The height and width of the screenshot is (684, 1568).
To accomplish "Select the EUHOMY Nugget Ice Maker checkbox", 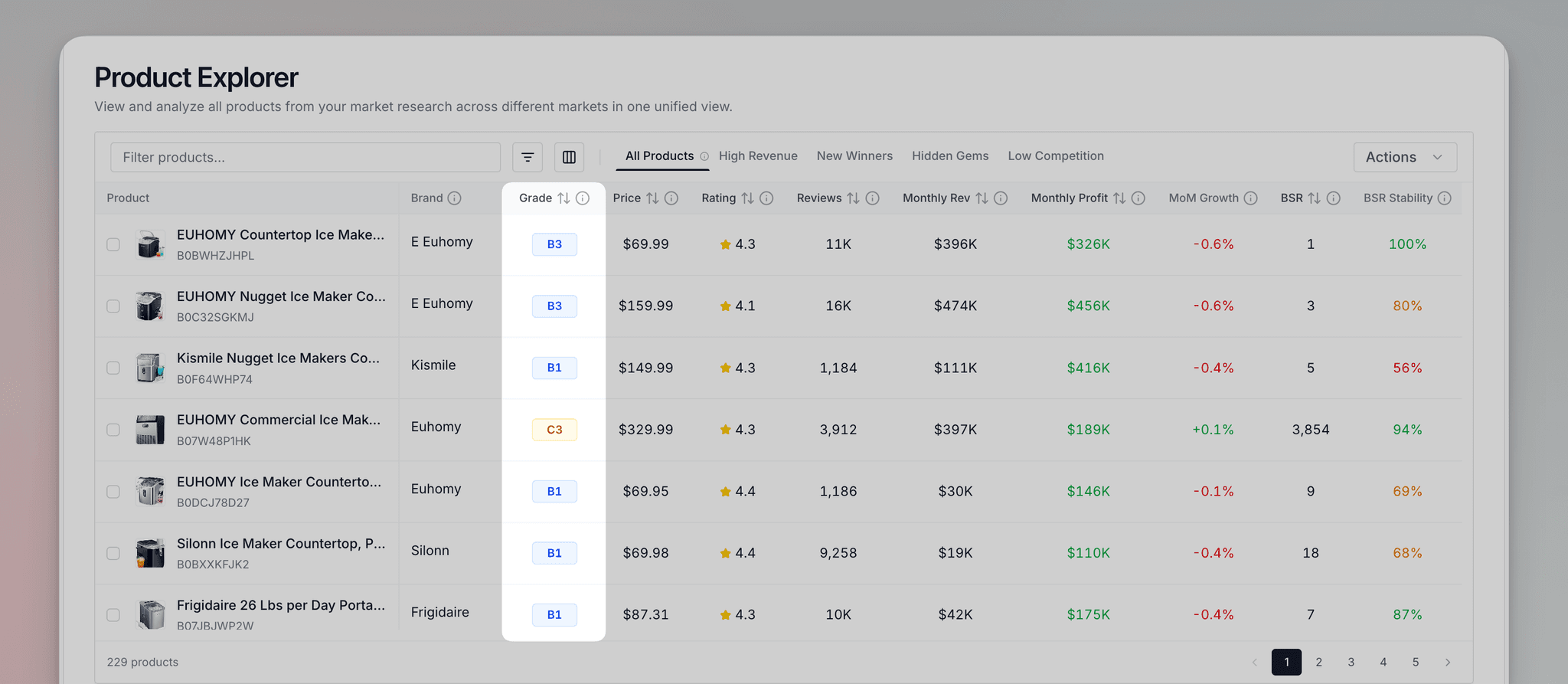I will pos(113,306).
